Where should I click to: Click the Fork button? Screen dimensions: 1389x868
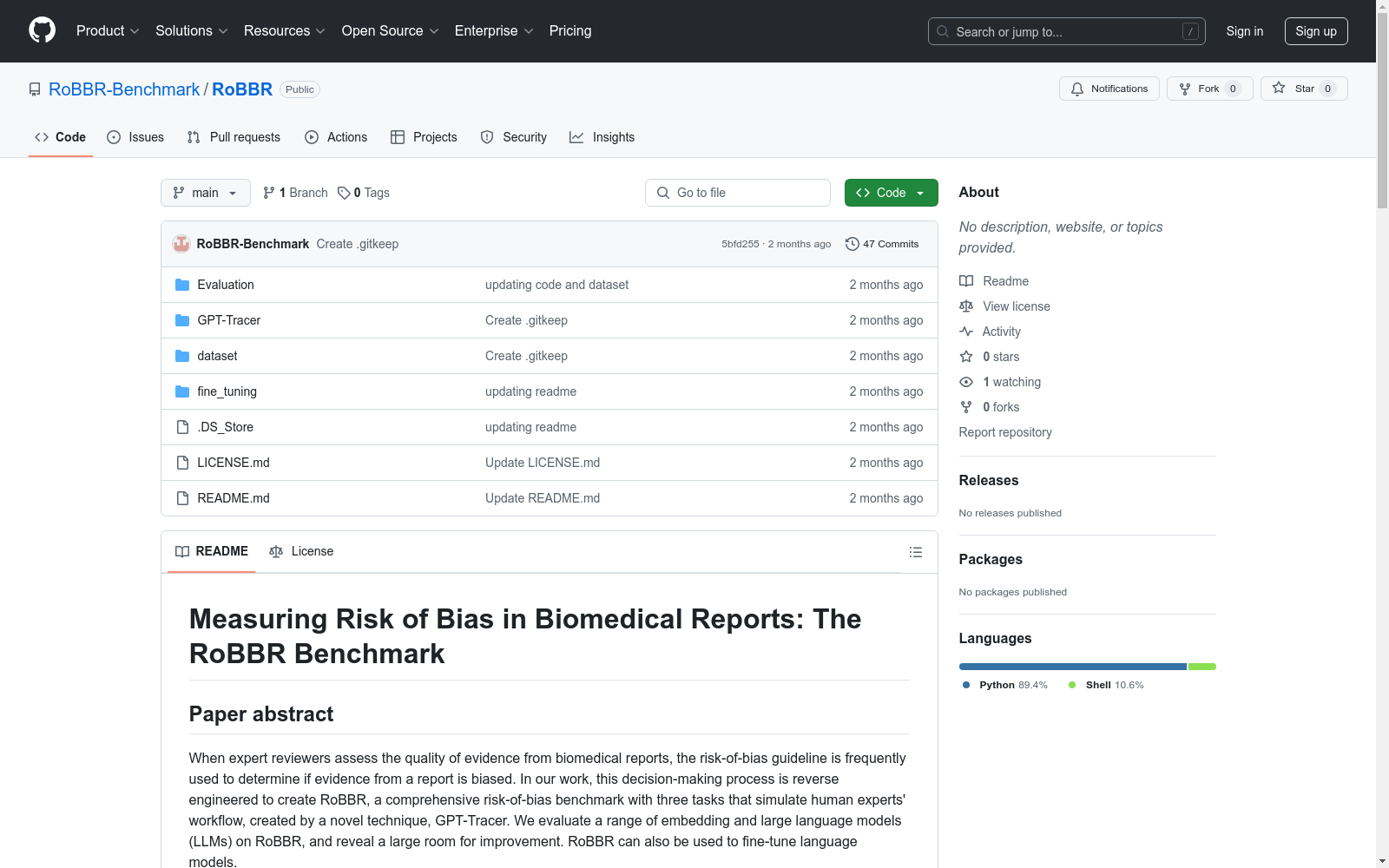pyautogui.click(x=1210, y=89)
